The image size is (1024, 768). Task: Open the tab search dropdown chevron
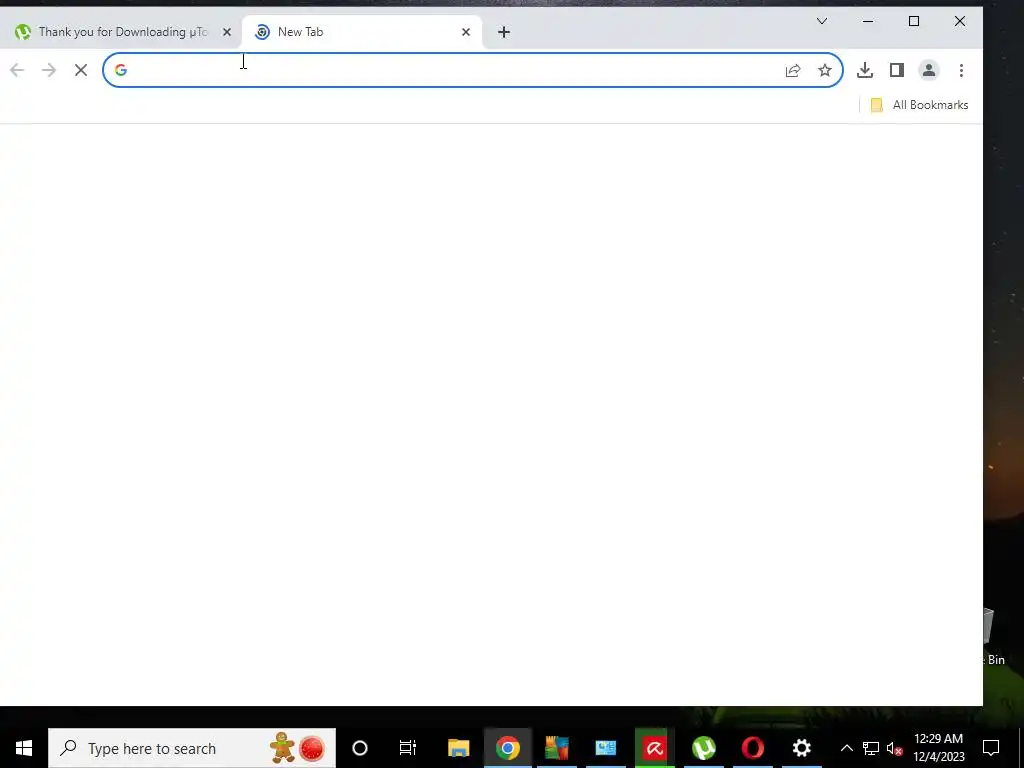point(822,22)
